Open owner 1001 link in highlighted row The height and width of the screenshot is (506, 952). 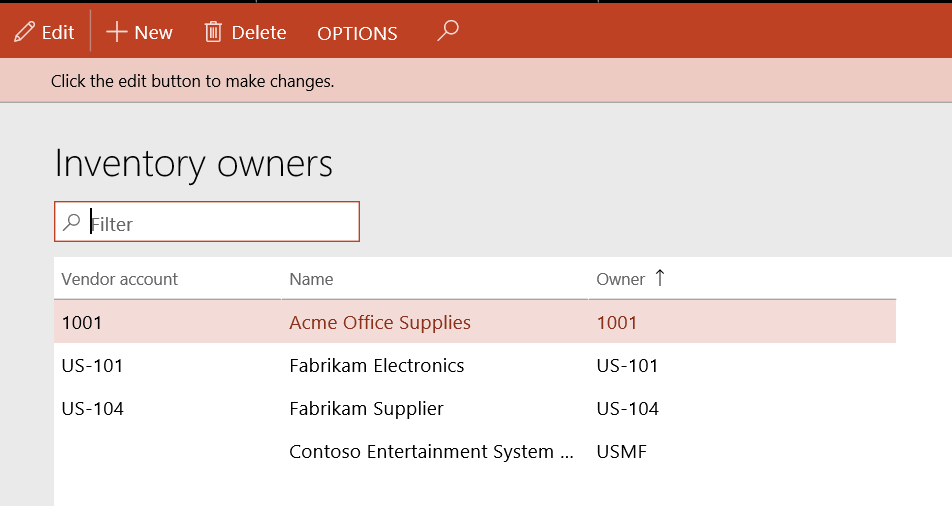coord(617,323)
